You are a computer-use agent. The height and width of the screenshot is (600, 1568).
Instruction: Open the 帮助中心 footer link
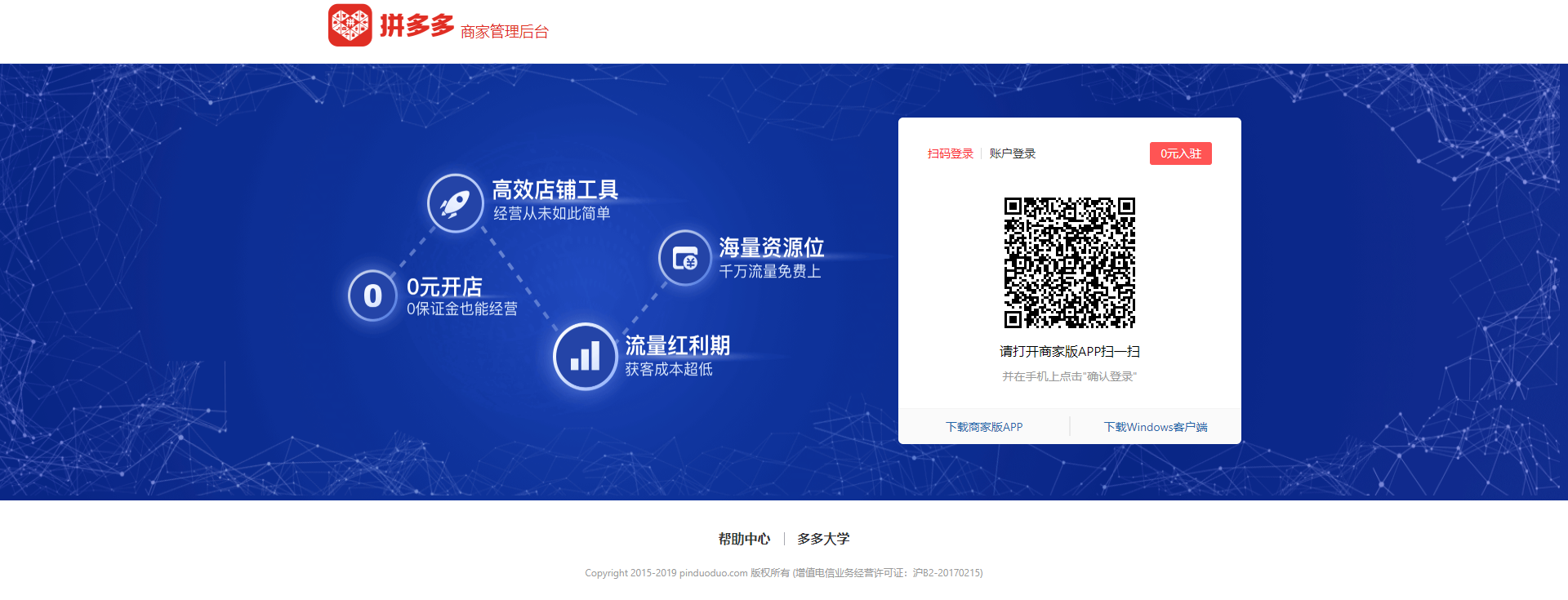coord(744,539)
